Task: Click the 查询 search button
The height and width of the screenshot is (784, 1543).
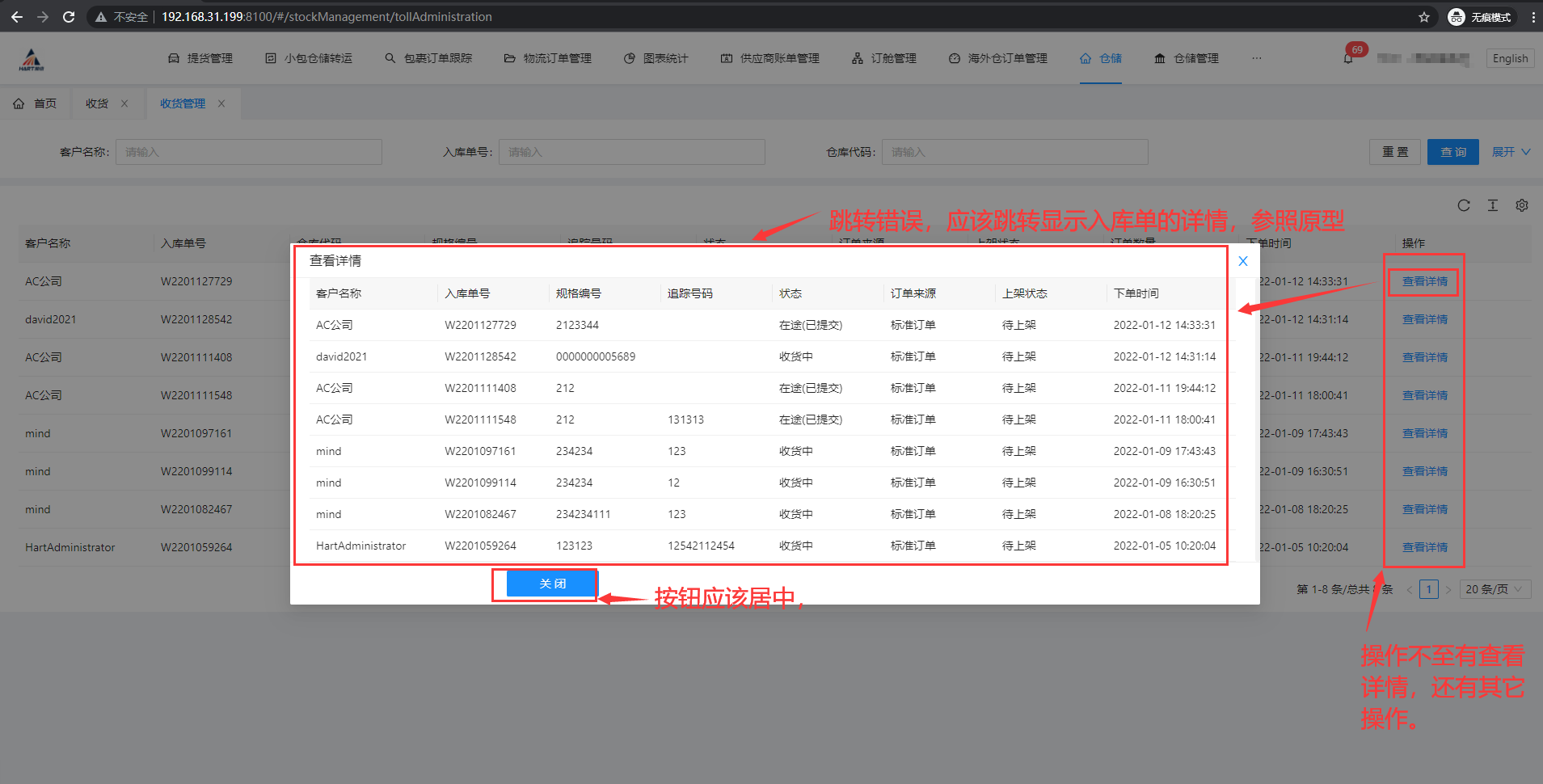Action: (1452, 152)
